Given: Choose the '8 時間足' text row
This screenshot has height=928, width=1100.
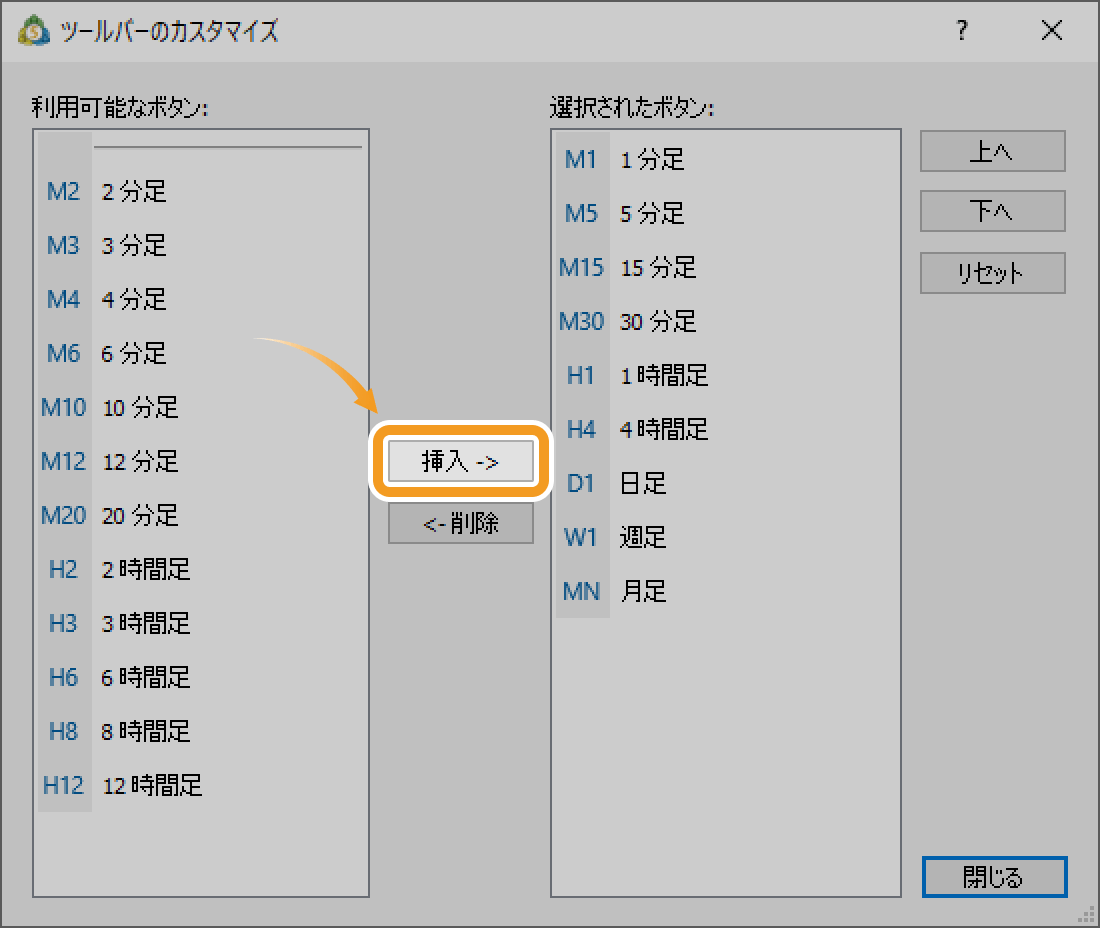Looking at the screenshot, I should click(x=146, y=732).
